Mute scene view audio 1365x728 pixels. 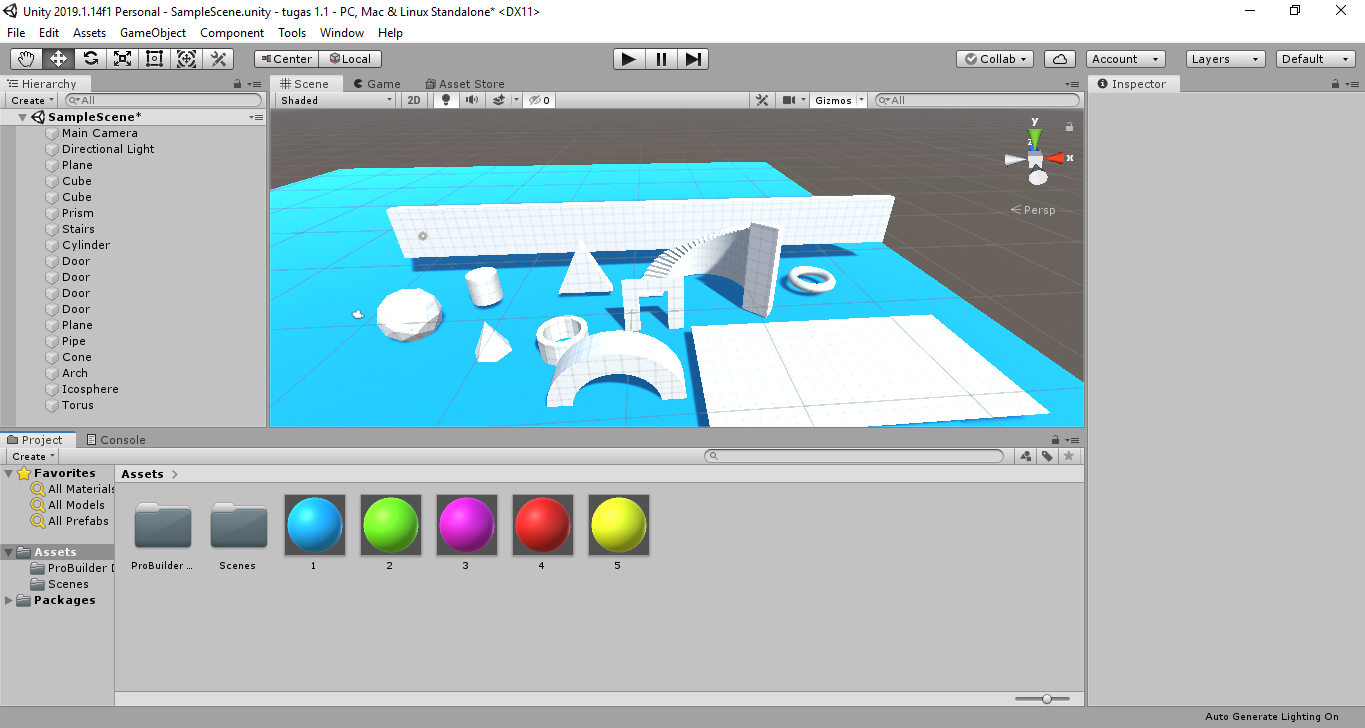[470, 100]
